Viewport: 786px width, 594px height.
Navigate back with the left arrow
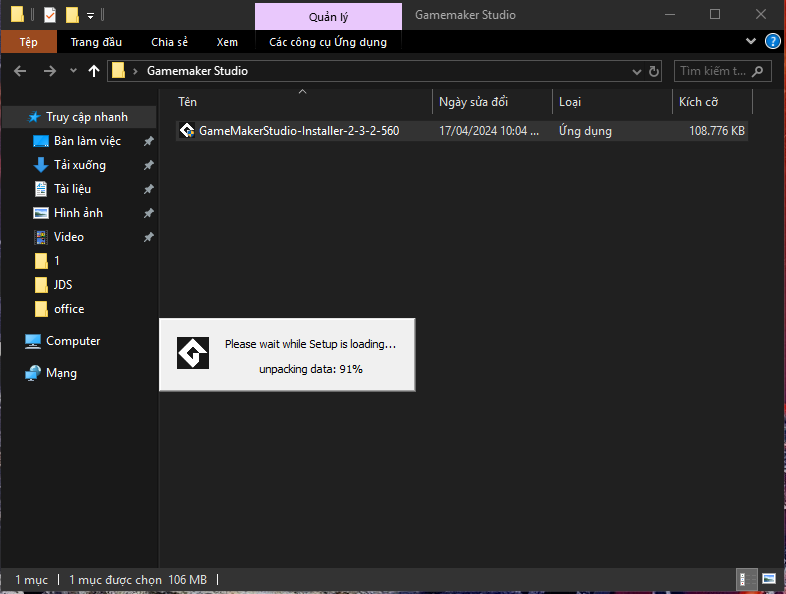[x=21, y=71]
